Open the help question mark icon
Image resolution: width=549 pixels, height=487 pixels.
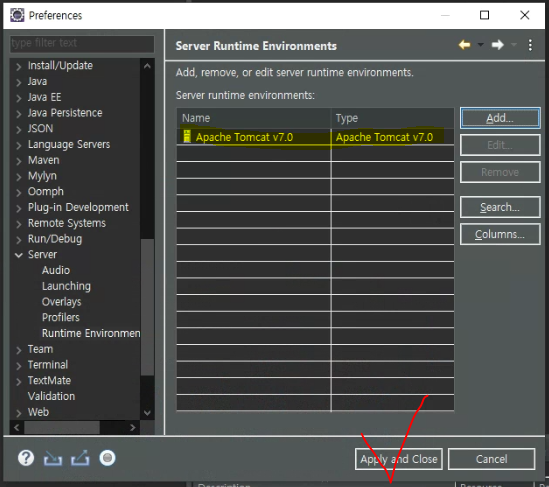26,458
